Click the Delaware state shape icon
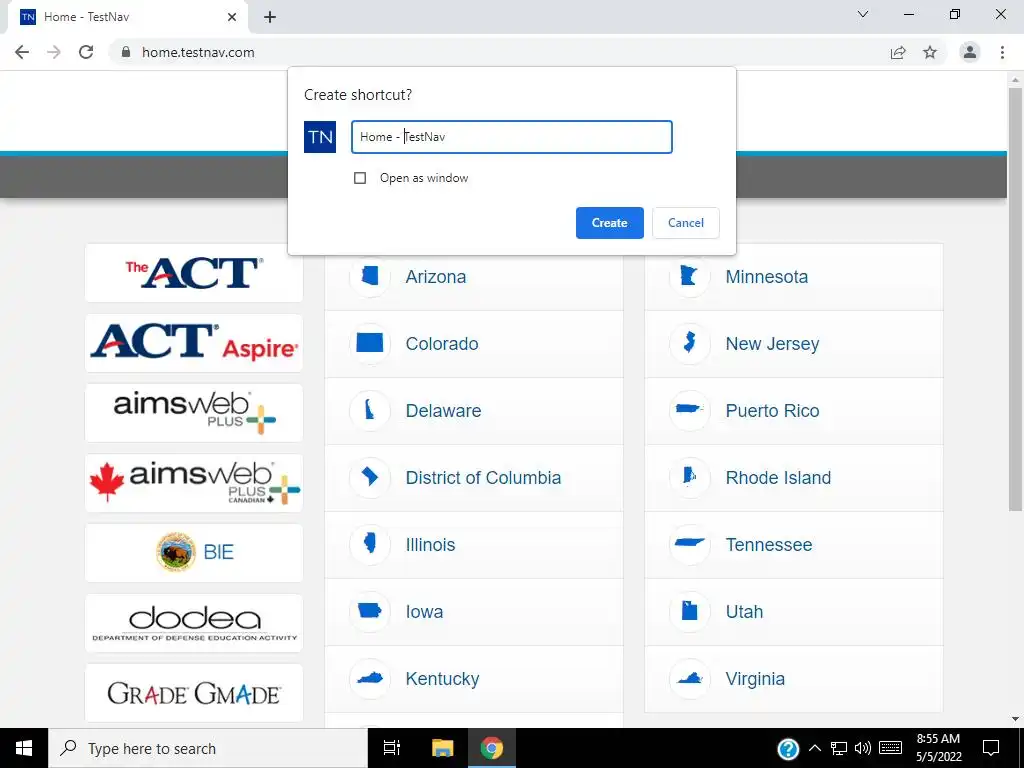The image size is (1024, 768). [370, 411]
